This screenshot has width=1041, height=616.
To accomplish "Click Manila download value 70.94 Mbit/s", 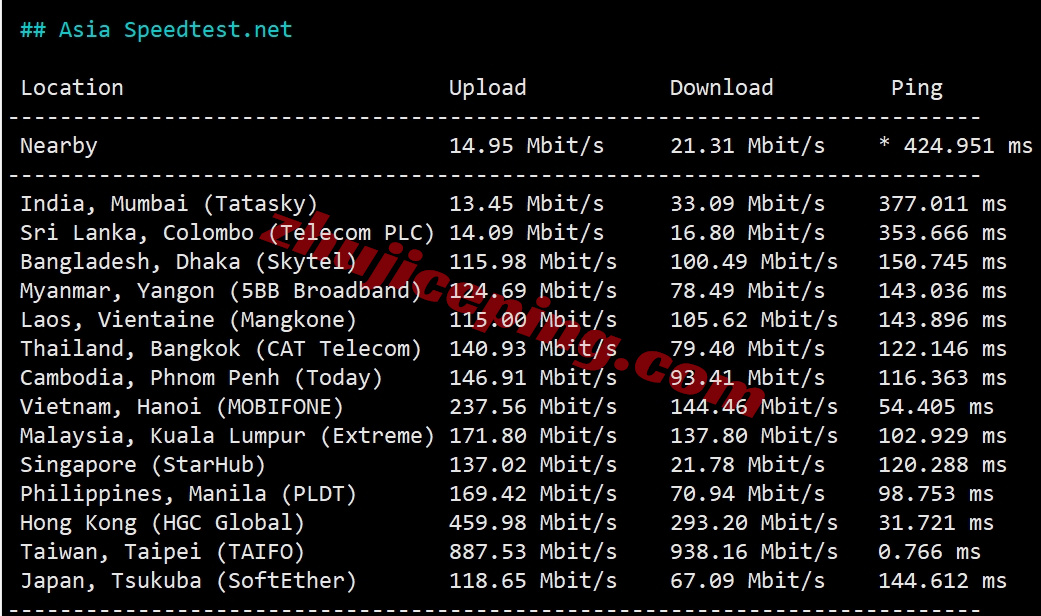I will [x=747, y=495].
